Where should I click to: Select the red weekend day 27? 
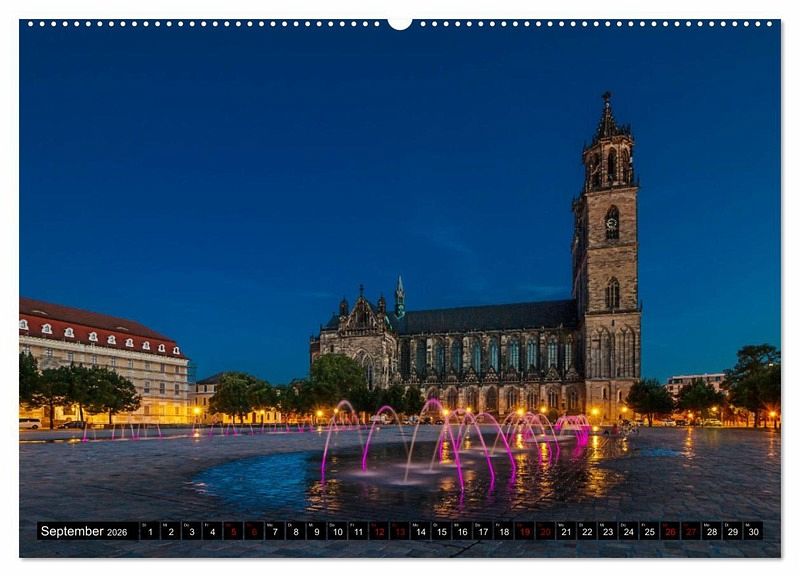pos(691,531)
